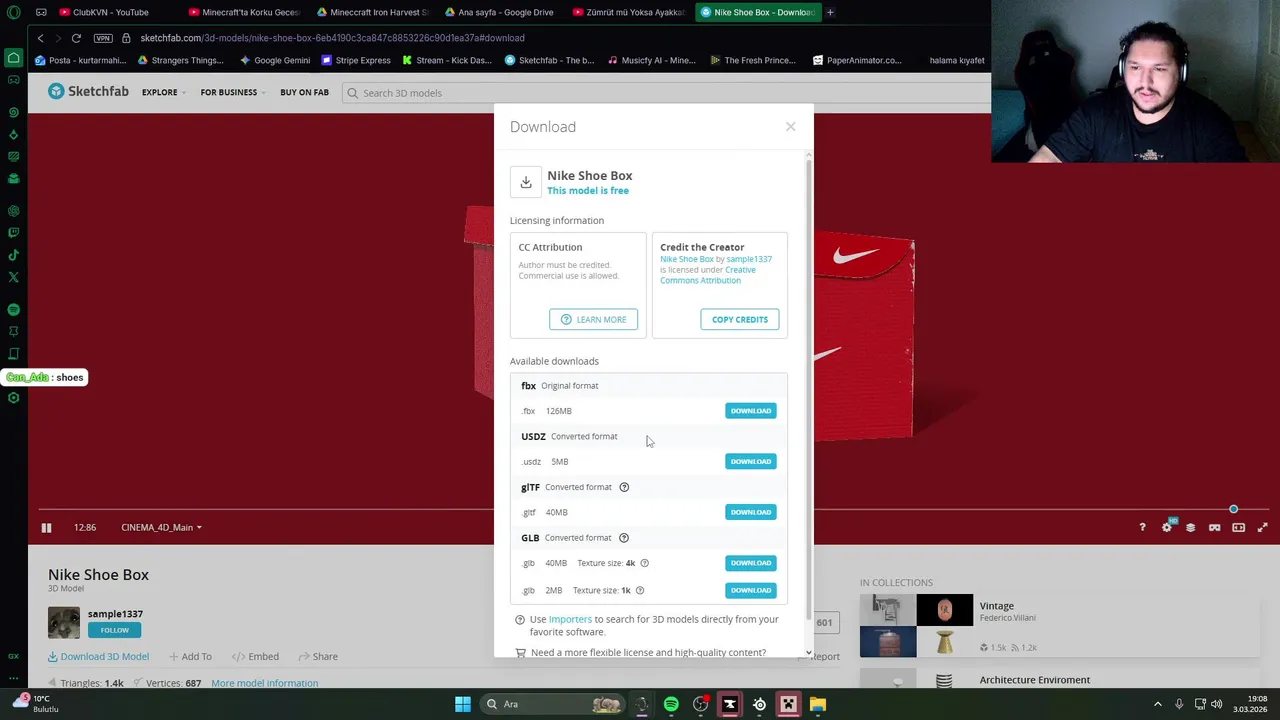The image size is (1280, 720).
Task: Click Download 3D Model below the viewer
Action: point(98,656)
